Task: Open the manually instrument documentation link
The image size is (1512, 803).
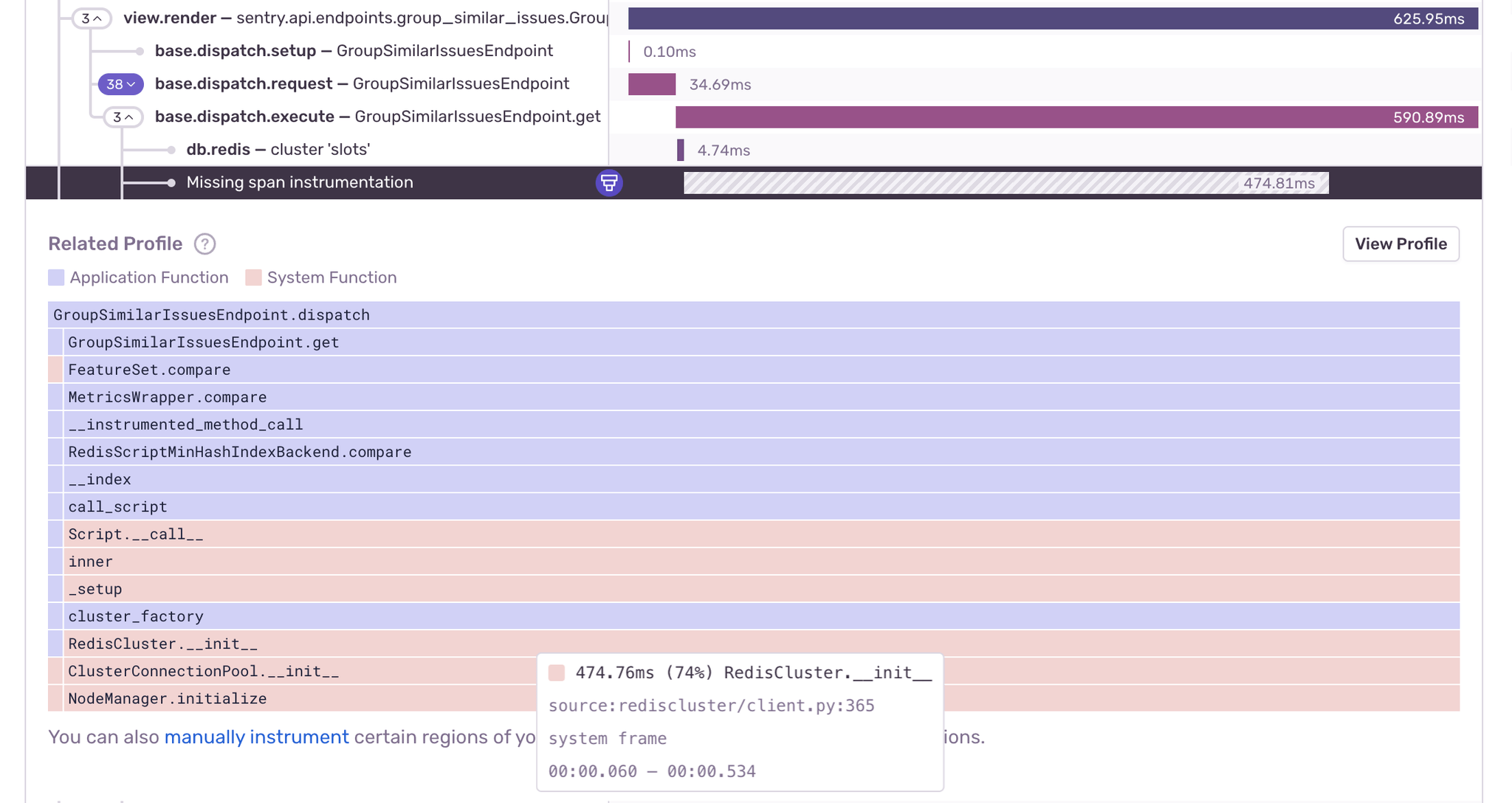Action: [x=257, y=737]
